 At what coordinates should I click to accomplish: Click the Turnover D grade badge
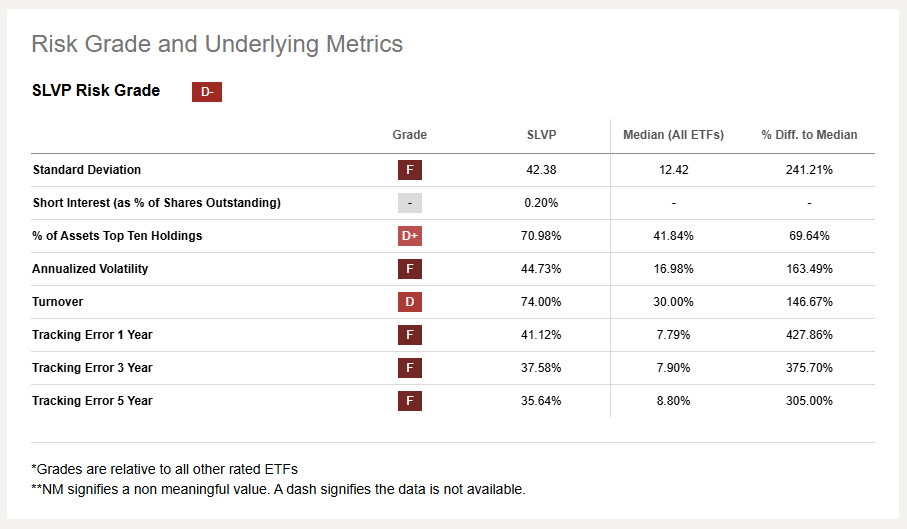[x=409, y=302]
